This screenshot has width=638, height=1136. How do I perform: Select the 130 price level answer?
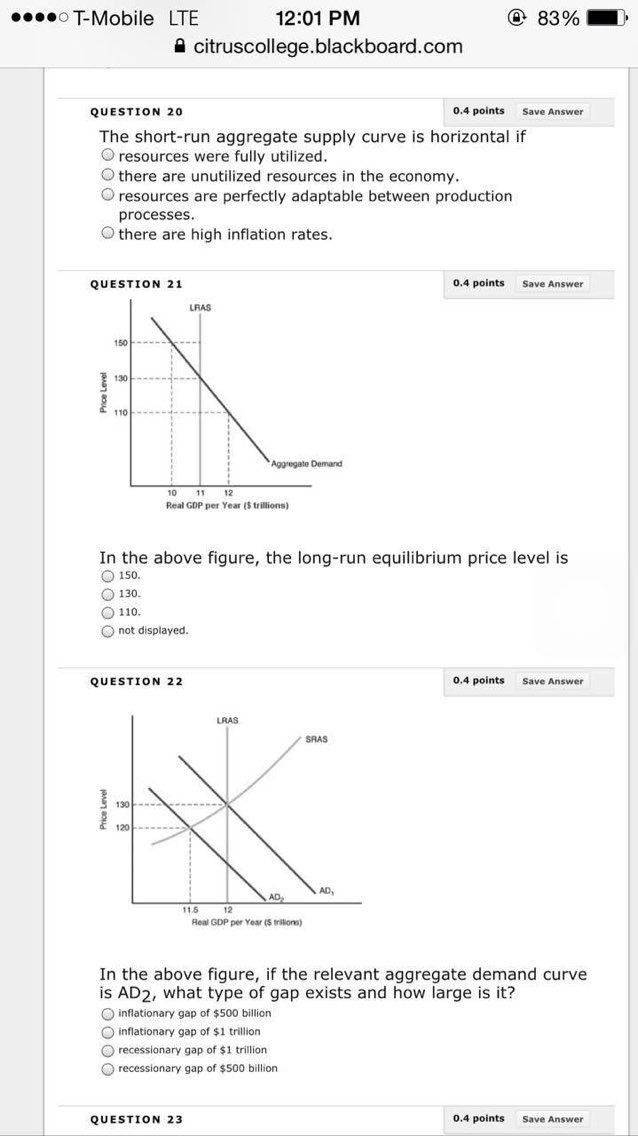click(x=107, y=594)
